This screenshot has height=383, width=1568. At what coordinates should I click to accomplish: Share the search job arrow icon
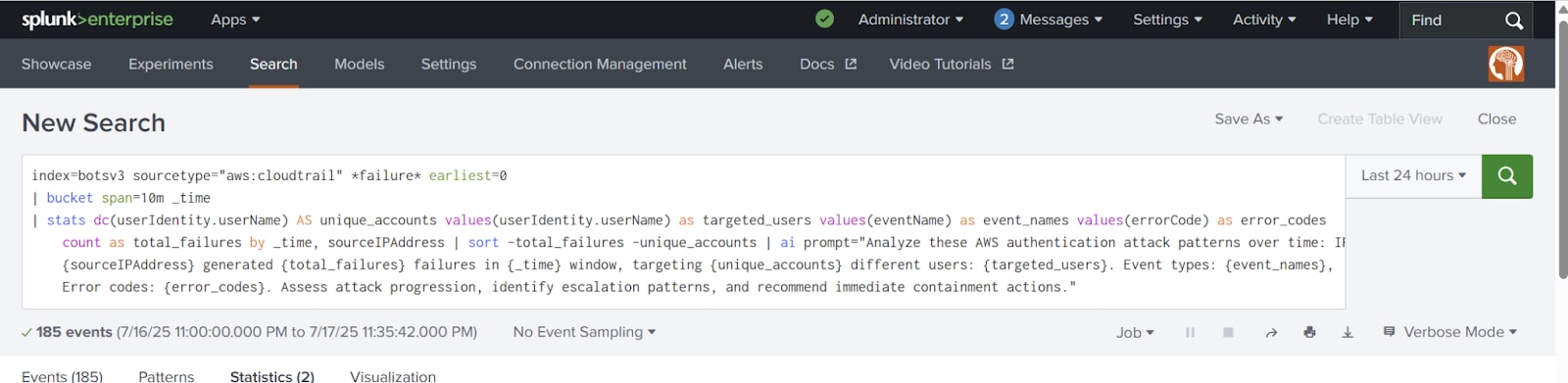point(1271,333)
